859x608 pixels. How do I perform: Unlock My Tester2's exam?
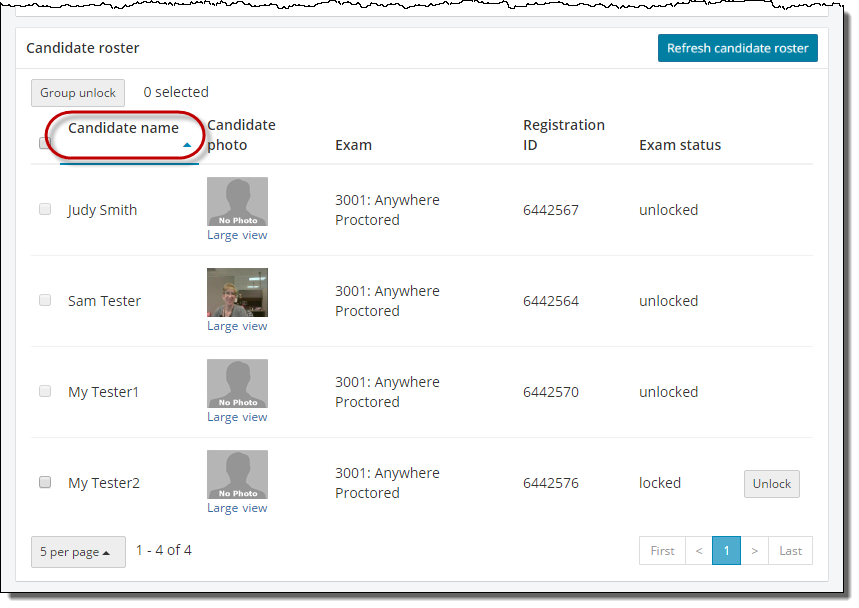771,484
